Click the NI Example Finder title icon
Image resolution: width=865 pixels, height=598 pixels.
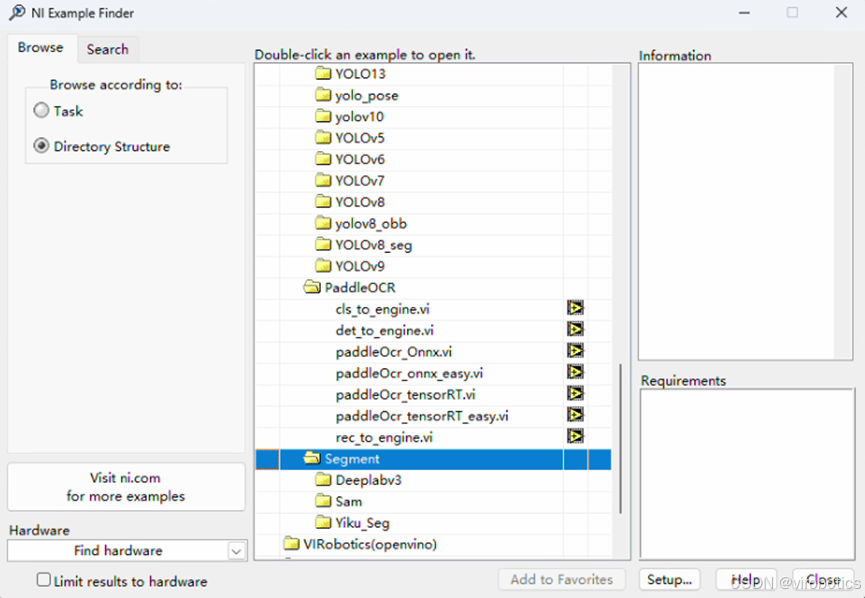coord(17,12)
